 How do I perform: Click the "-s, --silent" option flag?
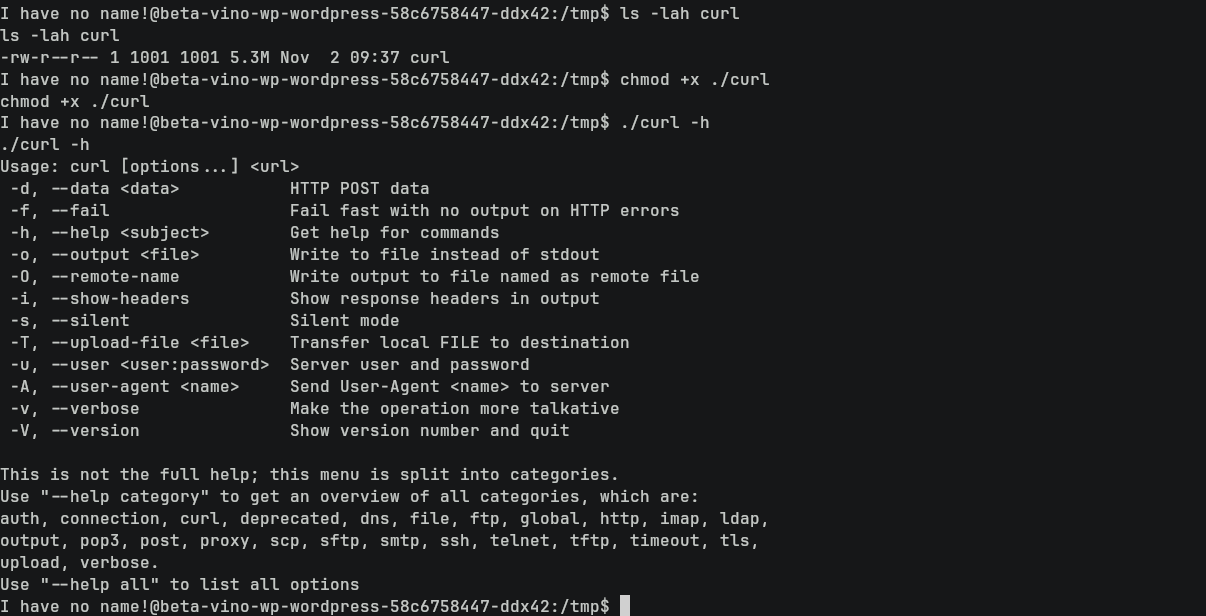coord(70,320)
